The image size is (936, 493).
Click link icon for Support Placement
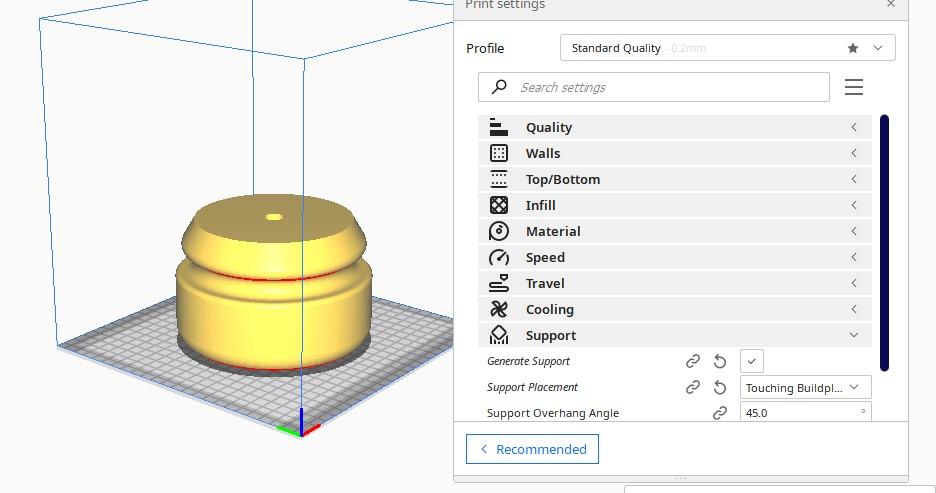[x=692, y=387]
